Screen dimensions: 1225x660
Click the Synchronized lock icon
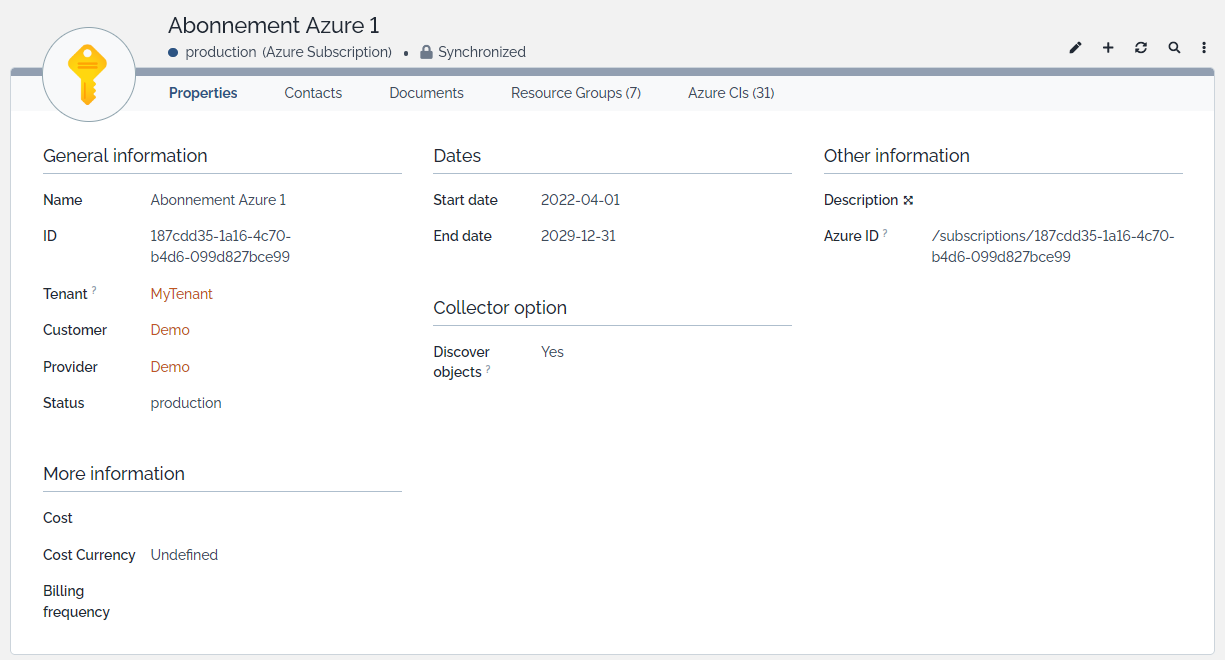[x=426, y=52]
